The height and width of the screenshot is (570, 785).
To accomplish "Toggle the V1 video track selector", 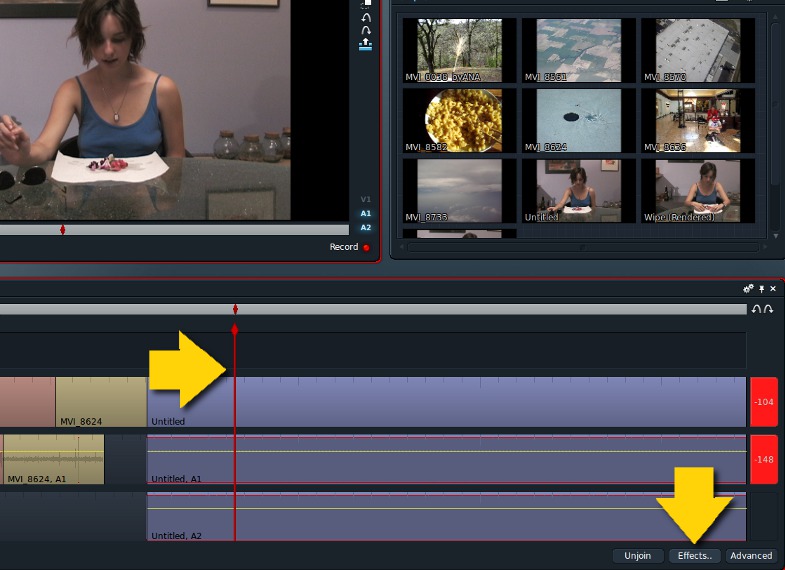I will 365,200.
